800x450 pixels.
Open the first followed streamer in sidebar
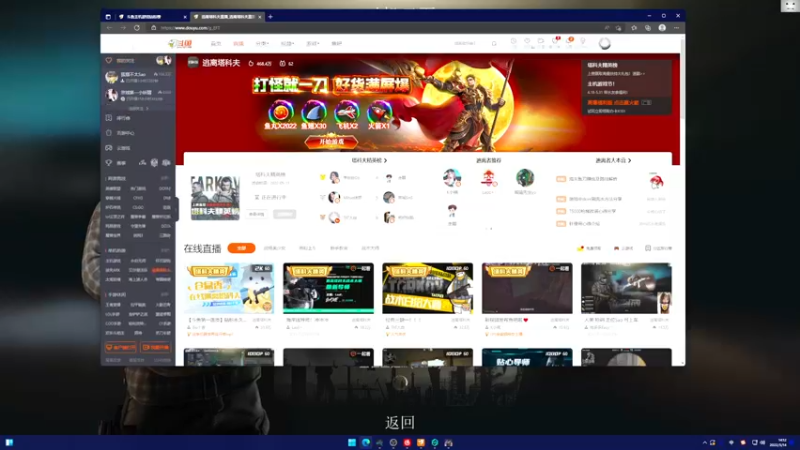138,77
